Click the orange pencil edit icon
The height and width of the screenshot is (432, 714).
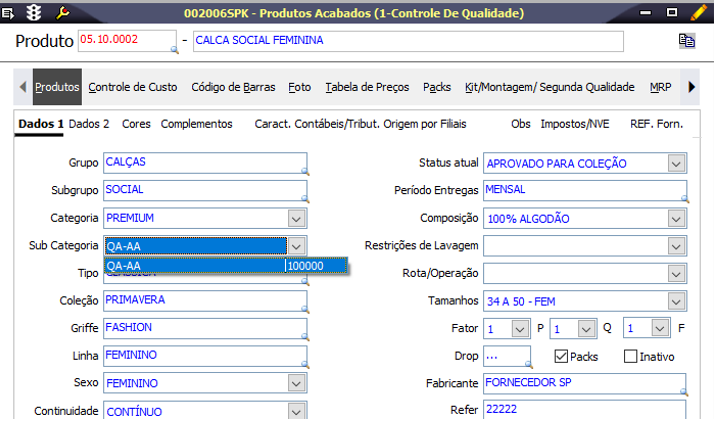698,12
